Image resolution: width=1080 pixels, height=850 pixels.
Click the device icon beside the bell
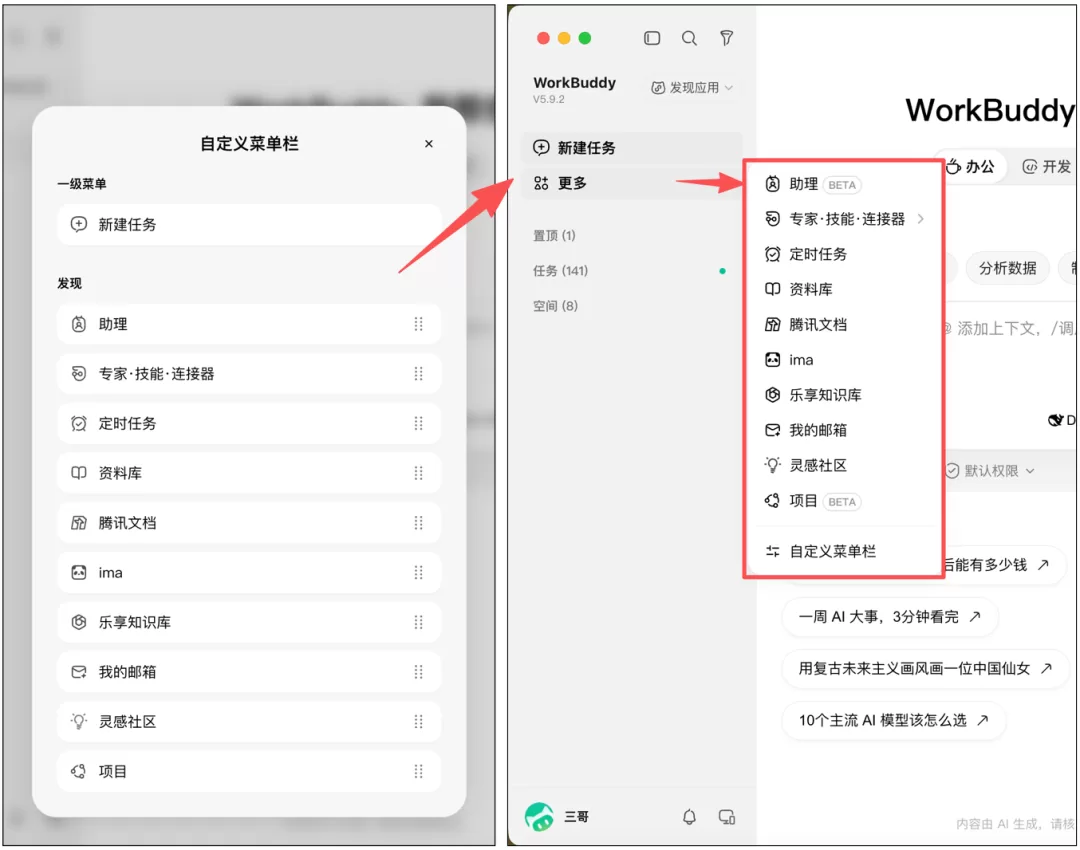tap(727, 817)
